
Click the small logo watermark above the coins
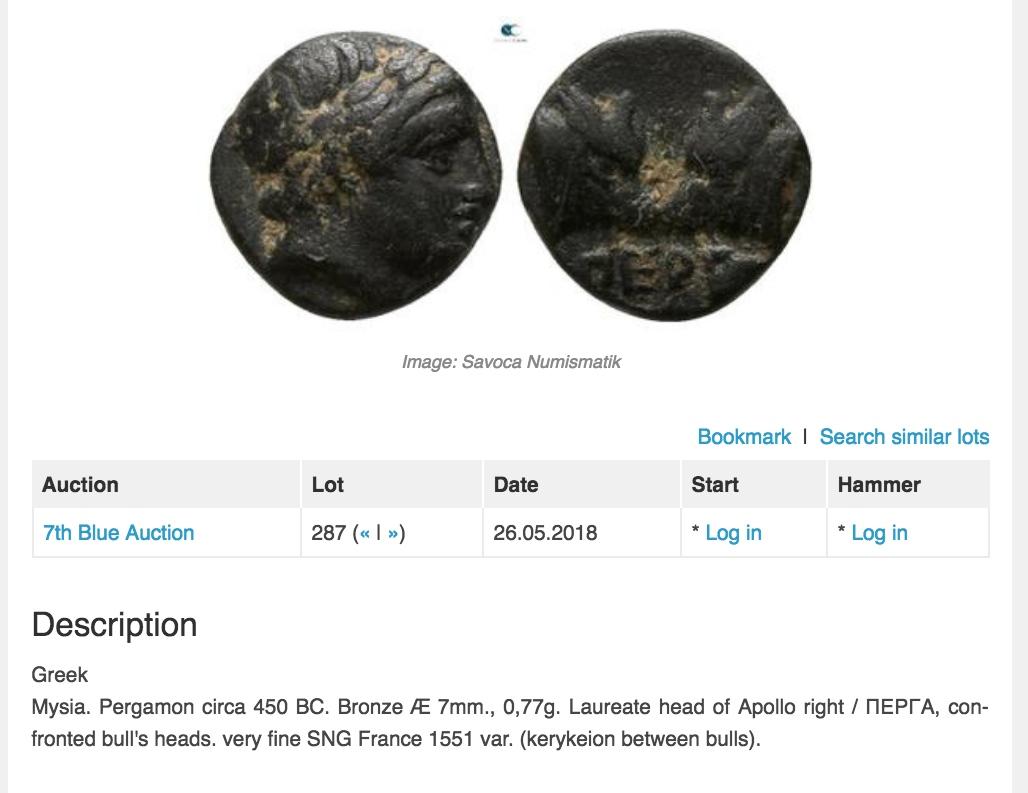pyautogui.click(x=513, y=33)
